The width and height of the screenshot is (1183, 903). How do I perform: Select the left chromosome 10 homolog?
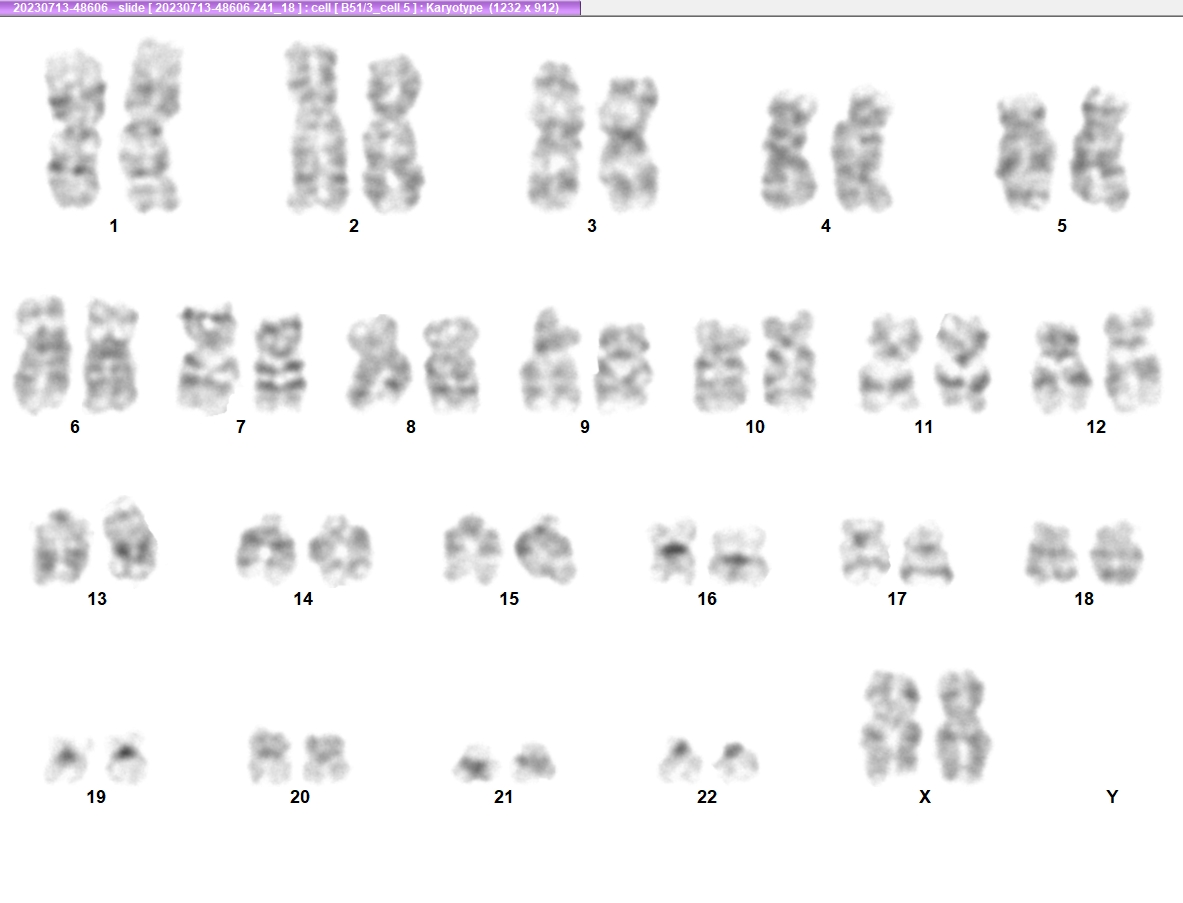pyautogui.click(x=721, y=366)
